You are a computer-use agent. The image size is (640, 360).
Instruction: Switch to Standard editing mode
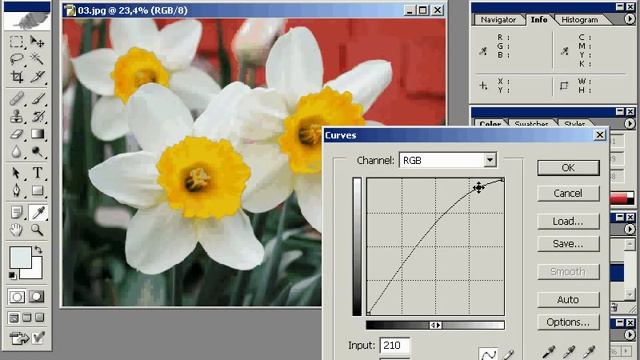coord(17,297)
